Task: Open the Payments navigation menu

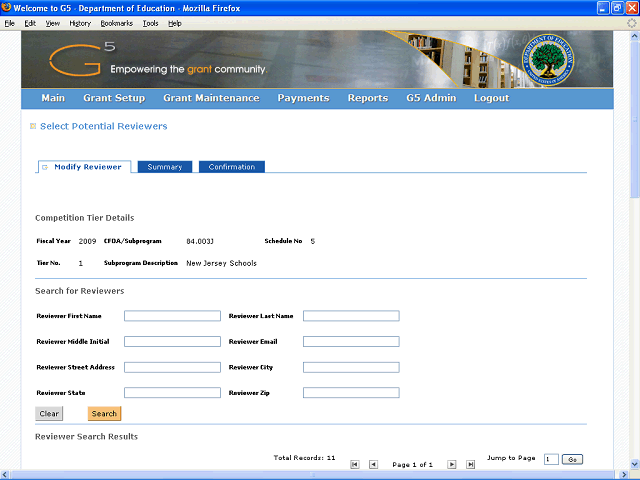Action: (x=303, y=98)
